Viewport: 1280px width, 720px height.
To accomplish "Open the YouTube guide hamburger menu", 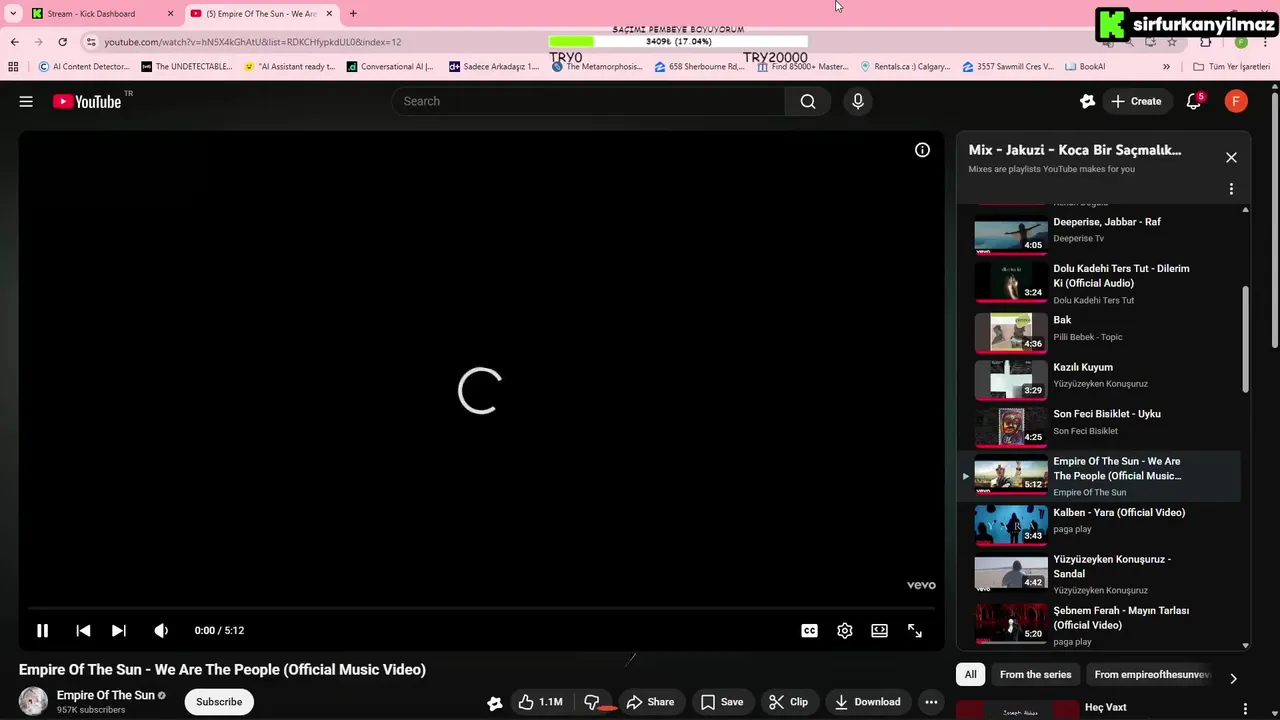I will (26, 101).
